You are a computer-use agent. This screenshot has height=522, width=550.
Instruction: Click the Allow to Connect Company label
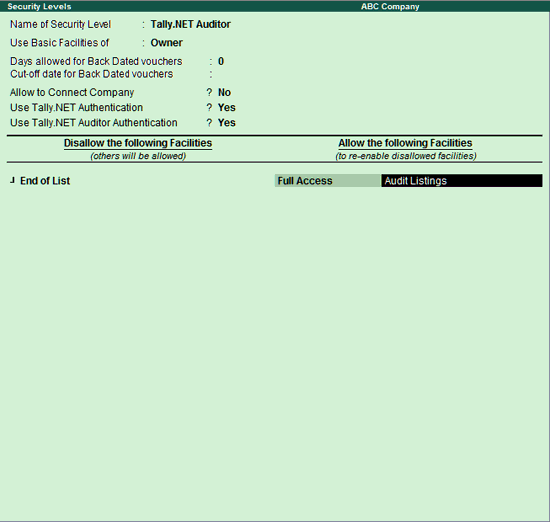(x=72, y=92)
